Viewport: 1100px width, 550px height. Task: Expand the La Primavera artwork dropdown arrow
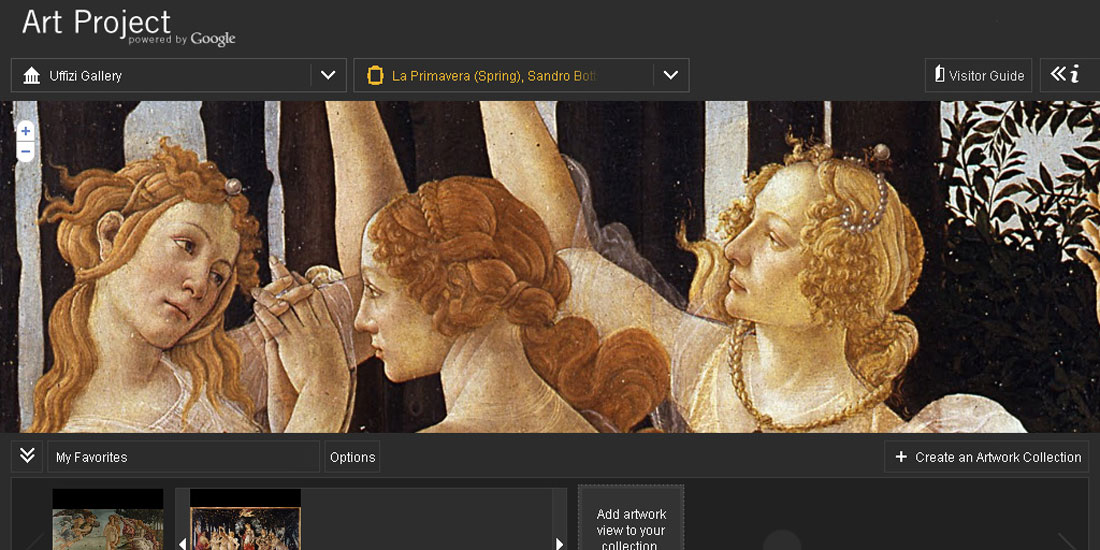tap(671, 75)
